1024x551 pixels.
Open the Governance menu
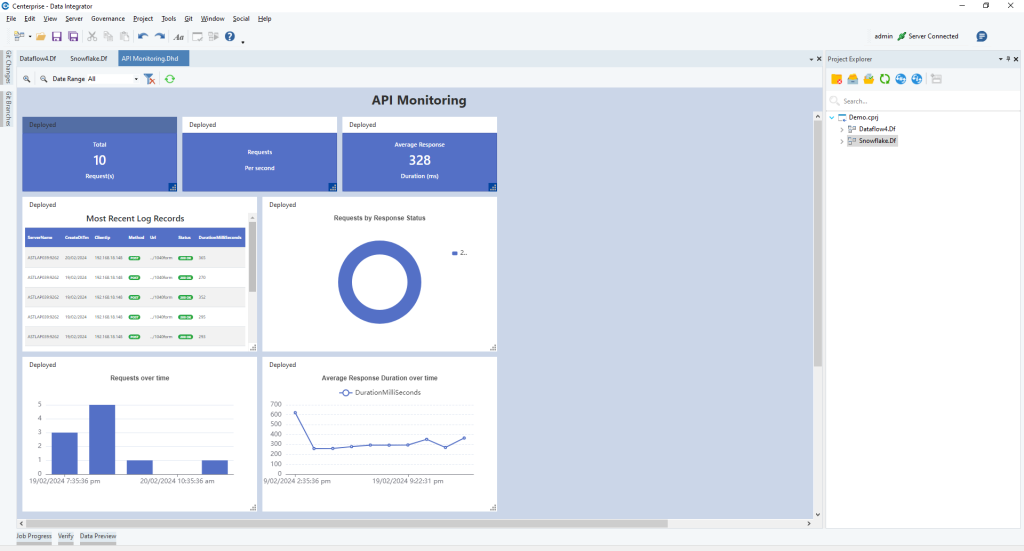pyautogui.click(x=108, y=18)
